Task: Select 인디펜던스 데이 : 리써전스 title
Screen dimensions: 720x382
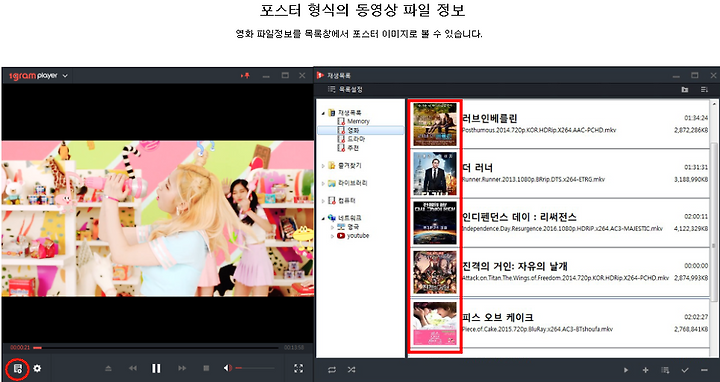Action: [519, 217]
